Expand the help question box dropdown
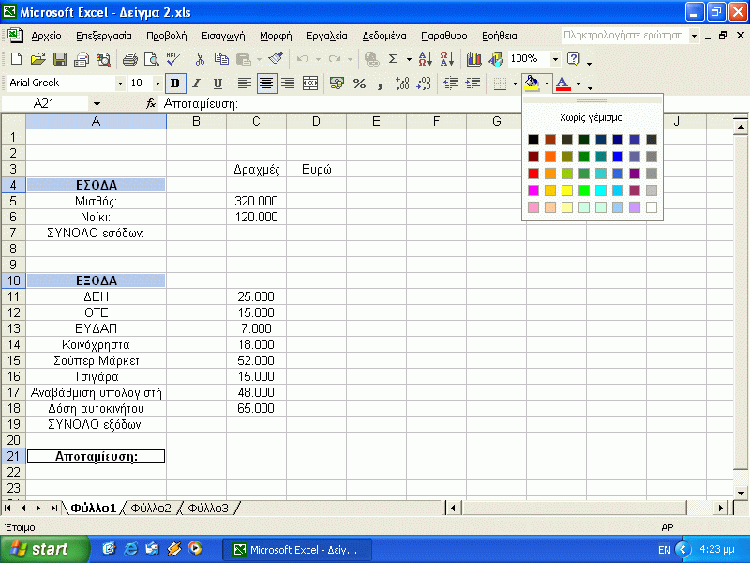This screenshot has width=750, height=563. coord(694,36)
